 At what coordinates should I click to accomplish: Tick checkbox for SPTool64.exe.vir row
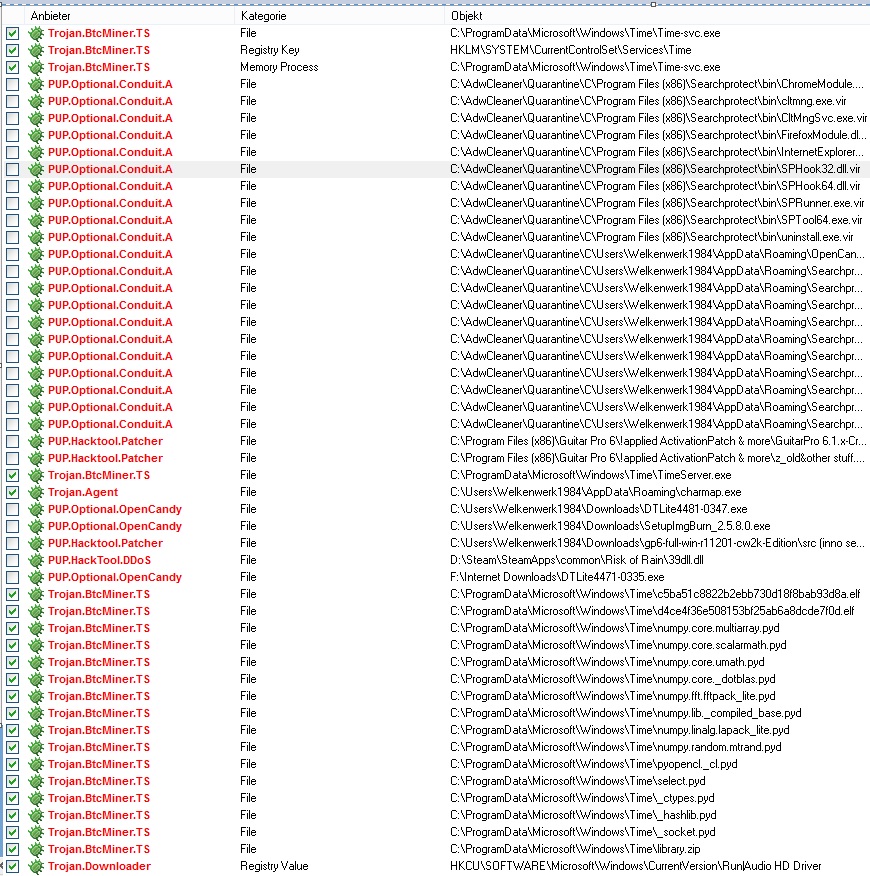tap(12, 221)
